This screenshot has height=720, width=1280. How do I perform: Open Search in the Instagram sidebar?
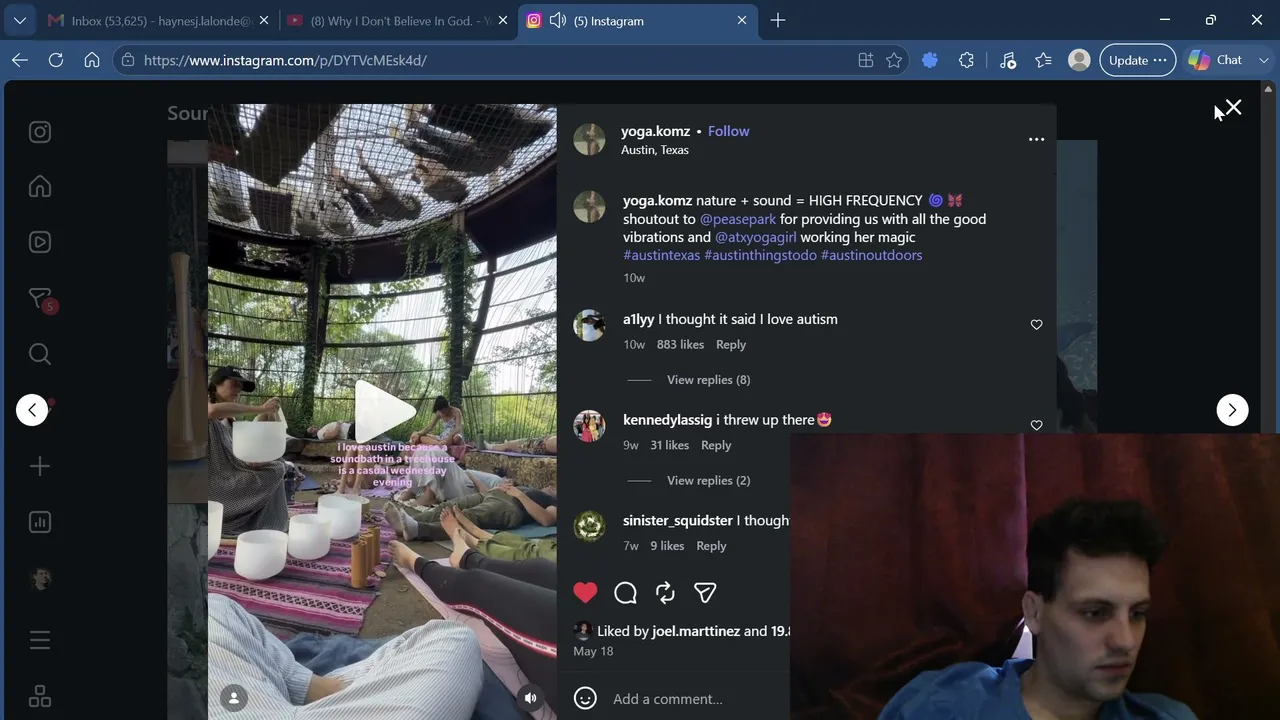tap(40, 354)
